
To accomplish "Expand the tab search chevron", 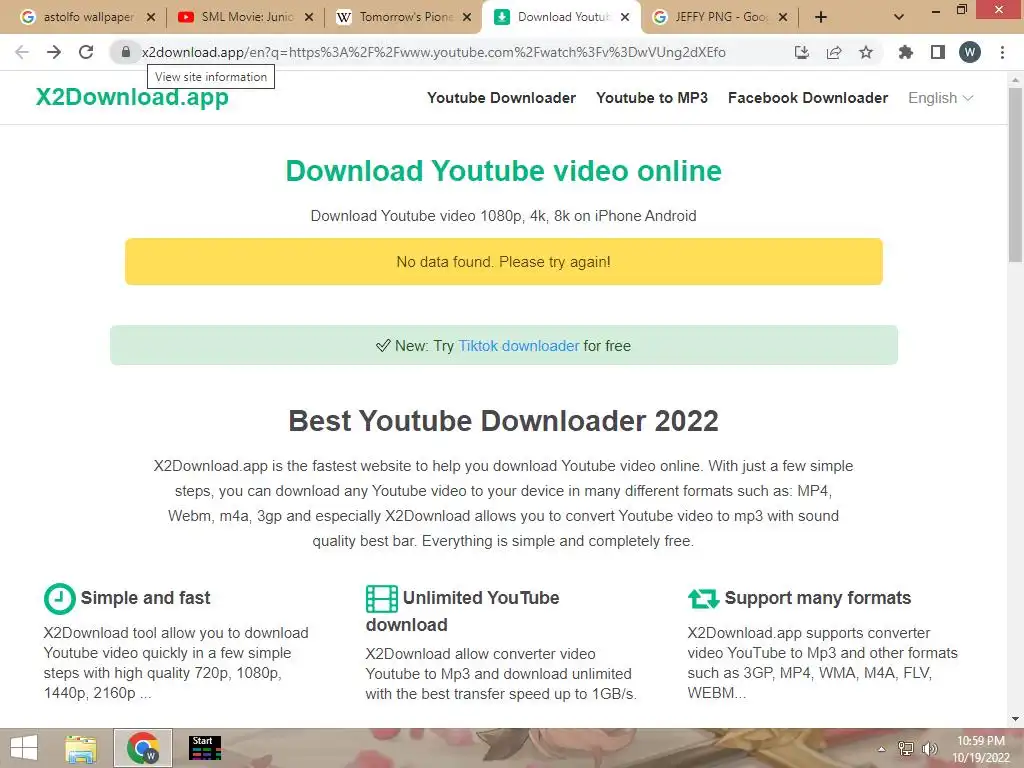I will click(899, 17).
